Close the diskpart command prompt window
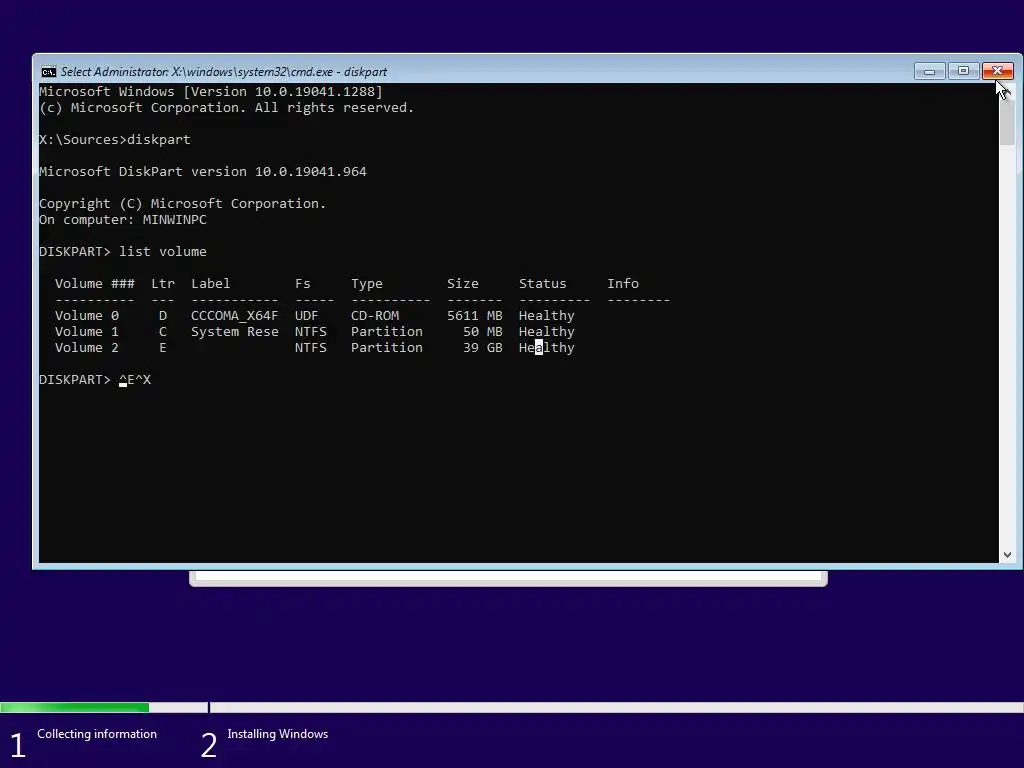 point(997,71)
